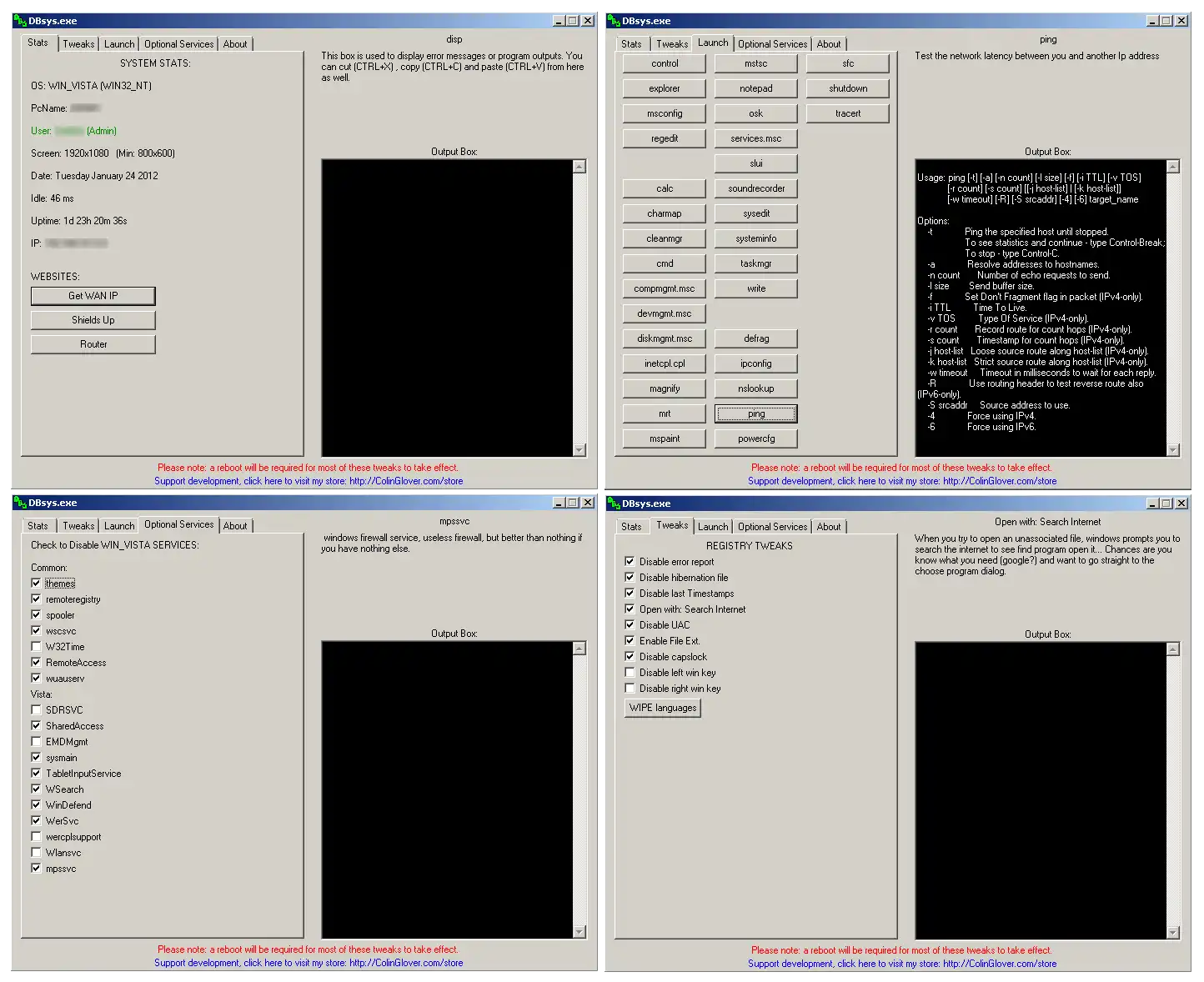Toggle Disable hibernation file checkbox
Viewport: 1204px width, 982px height.
coord(630,577)
